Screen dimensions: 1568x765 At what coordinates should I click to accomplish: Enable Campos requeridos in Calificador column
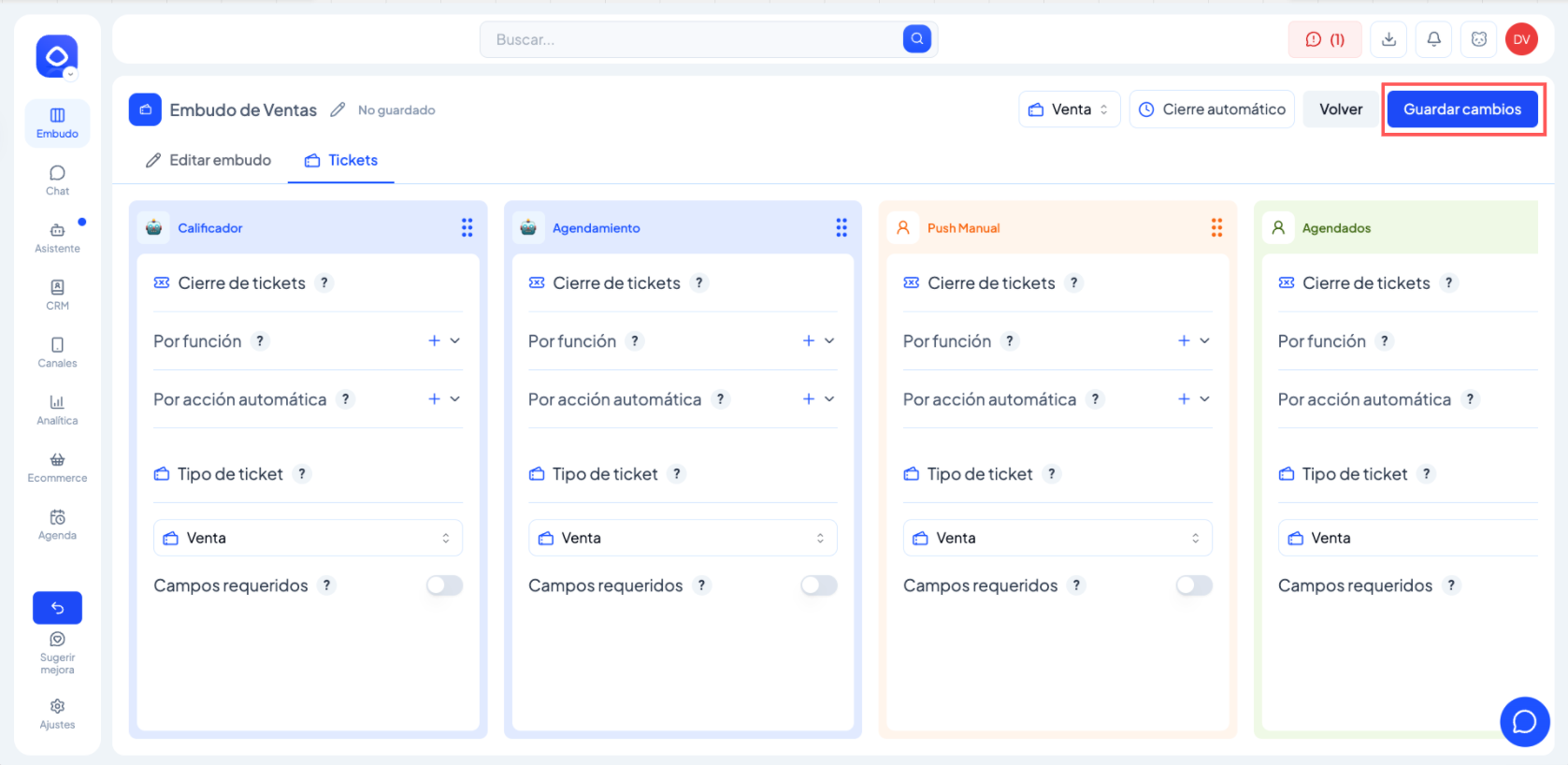pos(444,585)
